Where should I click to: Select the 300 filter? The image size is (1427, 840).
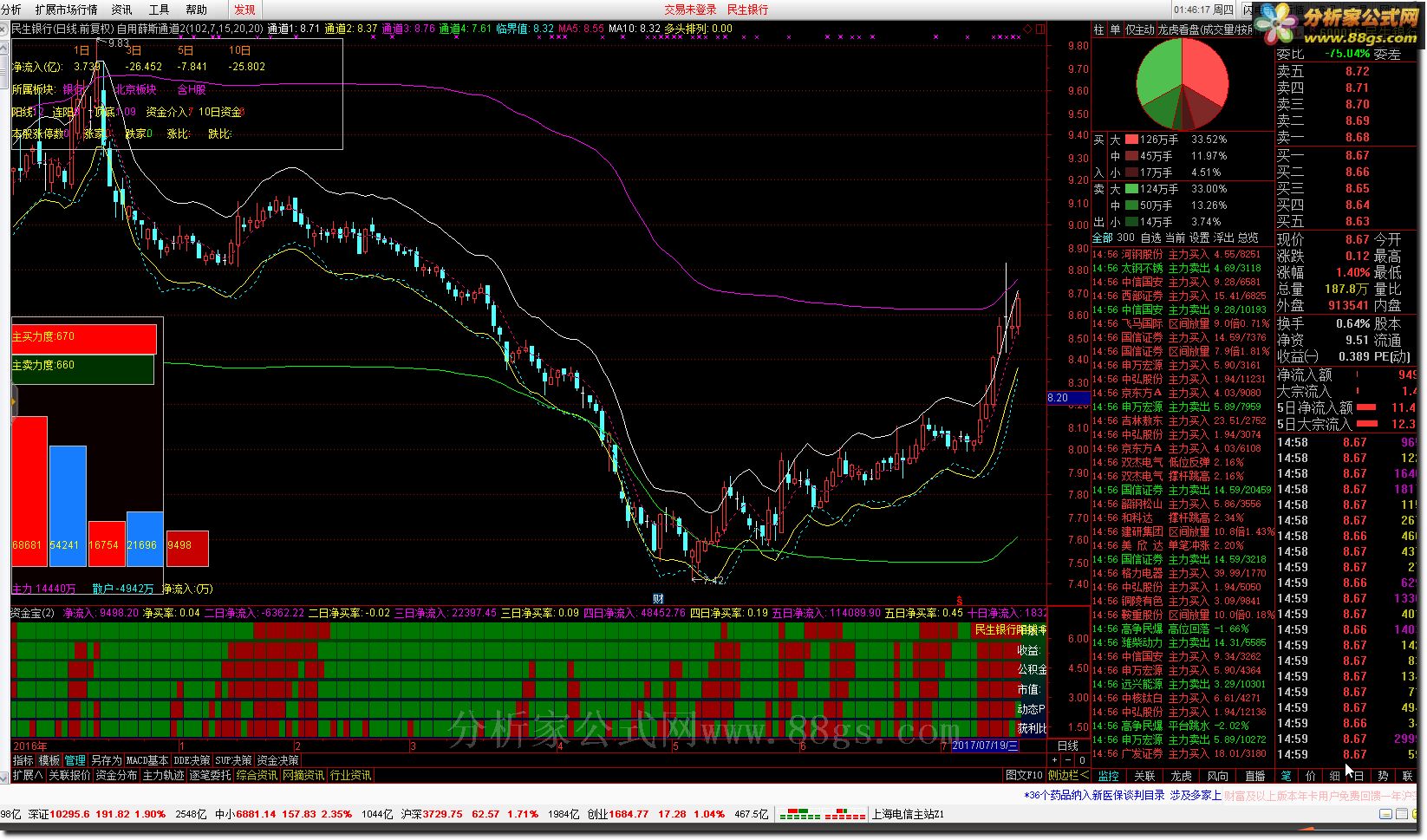[1125, 238]
